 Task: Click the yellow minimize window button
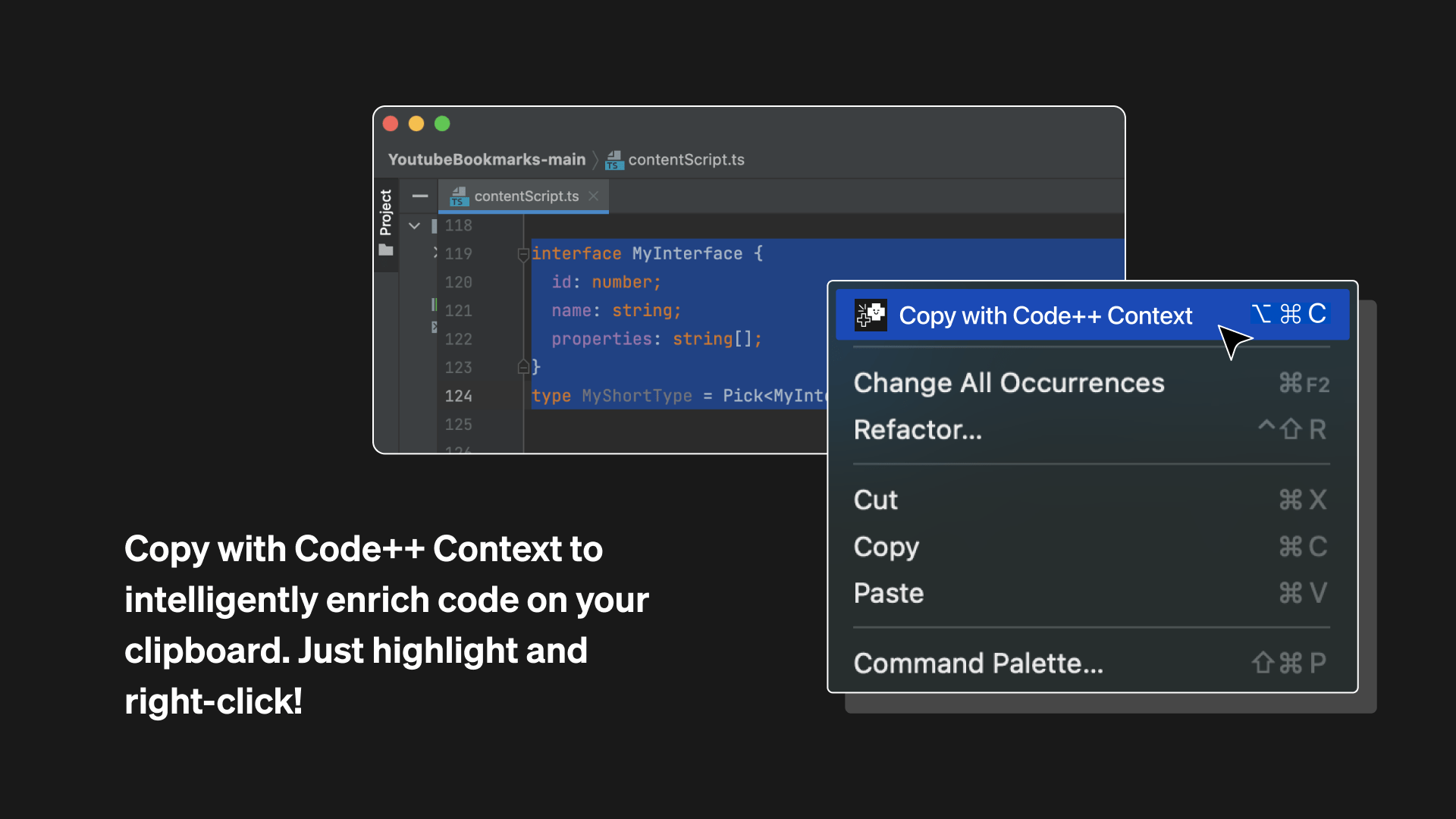click(x=416, y=124)
